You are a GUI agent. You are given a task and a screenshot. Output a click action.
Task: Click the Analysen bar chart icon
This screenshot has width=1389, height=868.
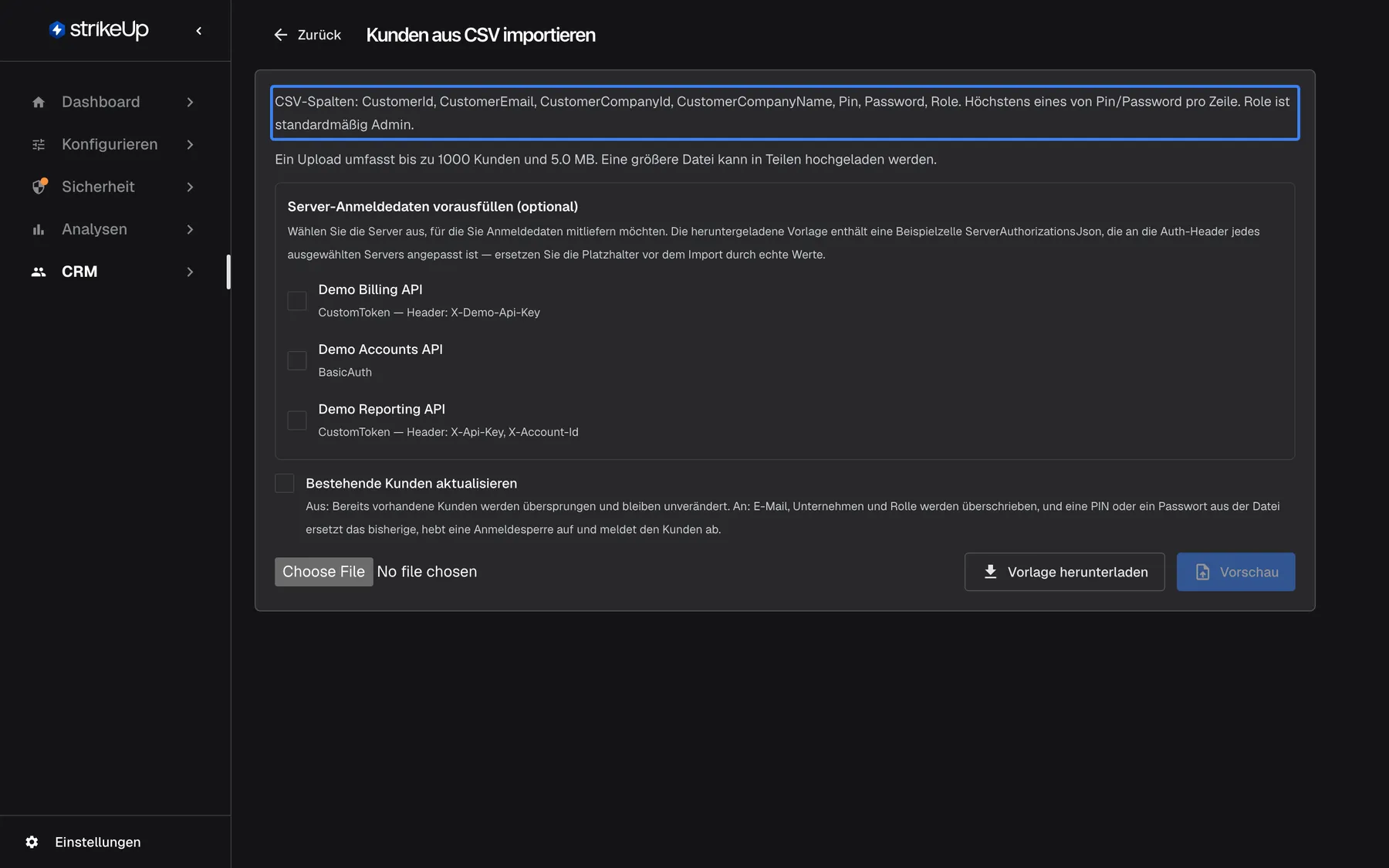tap(39, 229)
